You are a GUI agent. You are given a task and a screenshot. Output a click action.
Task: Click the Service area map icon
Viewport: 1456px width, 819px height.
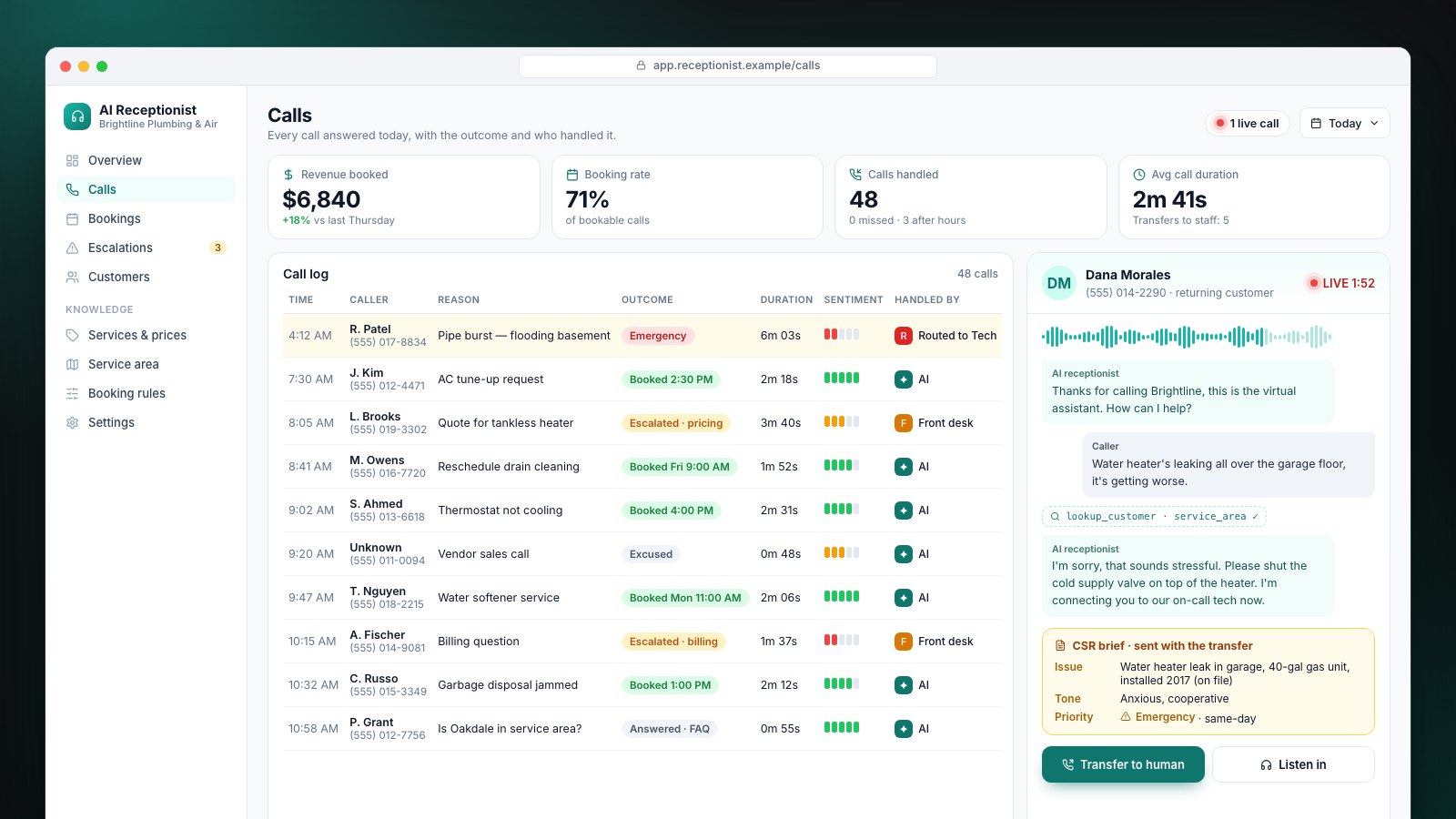pos(73,364)
